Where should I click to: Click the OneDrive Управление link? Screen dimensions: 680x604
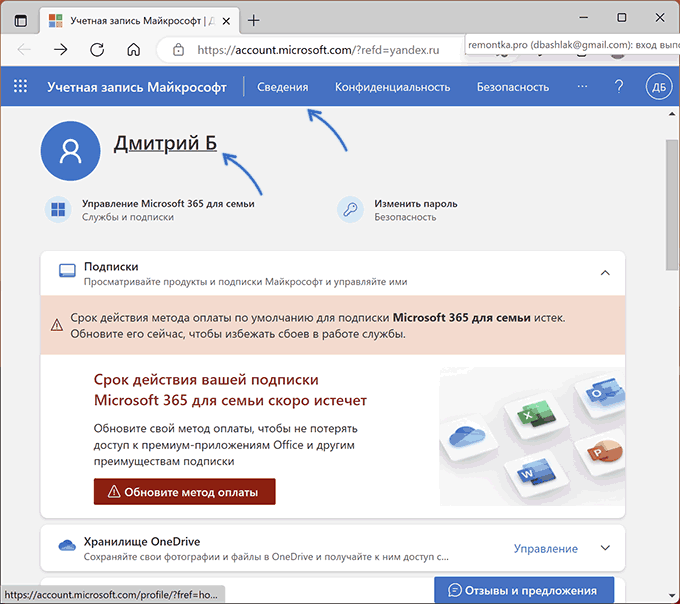click(x=546, y=548)
